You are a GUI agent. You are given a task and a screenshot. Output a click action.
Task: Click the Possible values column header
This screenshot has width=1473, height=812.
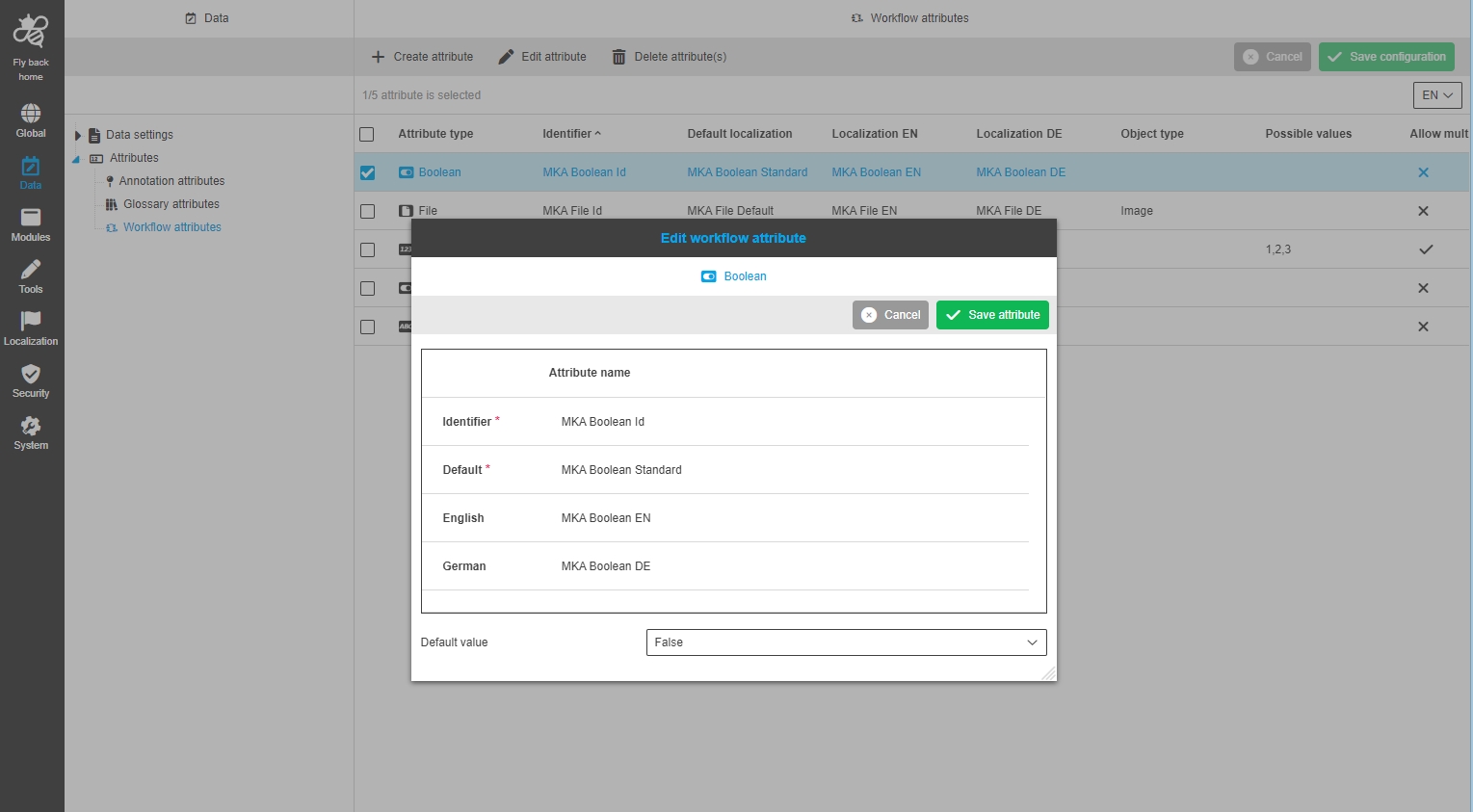1308,134
